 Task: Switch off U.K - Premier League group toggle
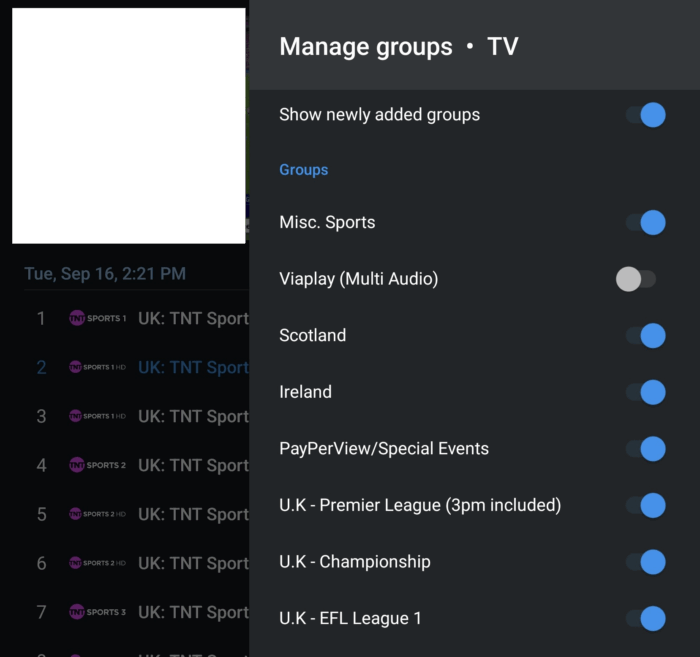point(645,505)
